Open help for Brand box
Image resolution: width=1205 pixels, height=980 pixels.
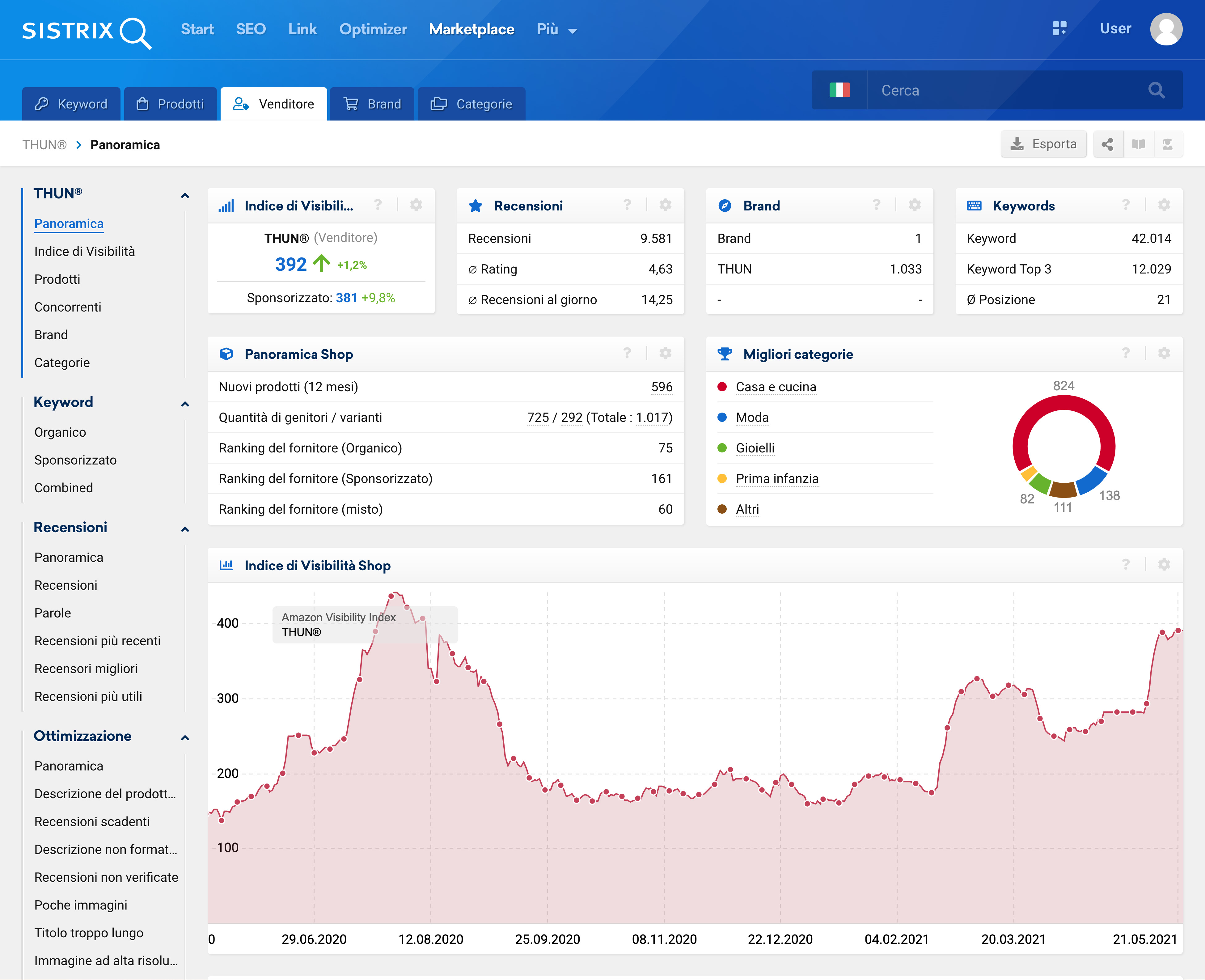click(x=877, y=205)
